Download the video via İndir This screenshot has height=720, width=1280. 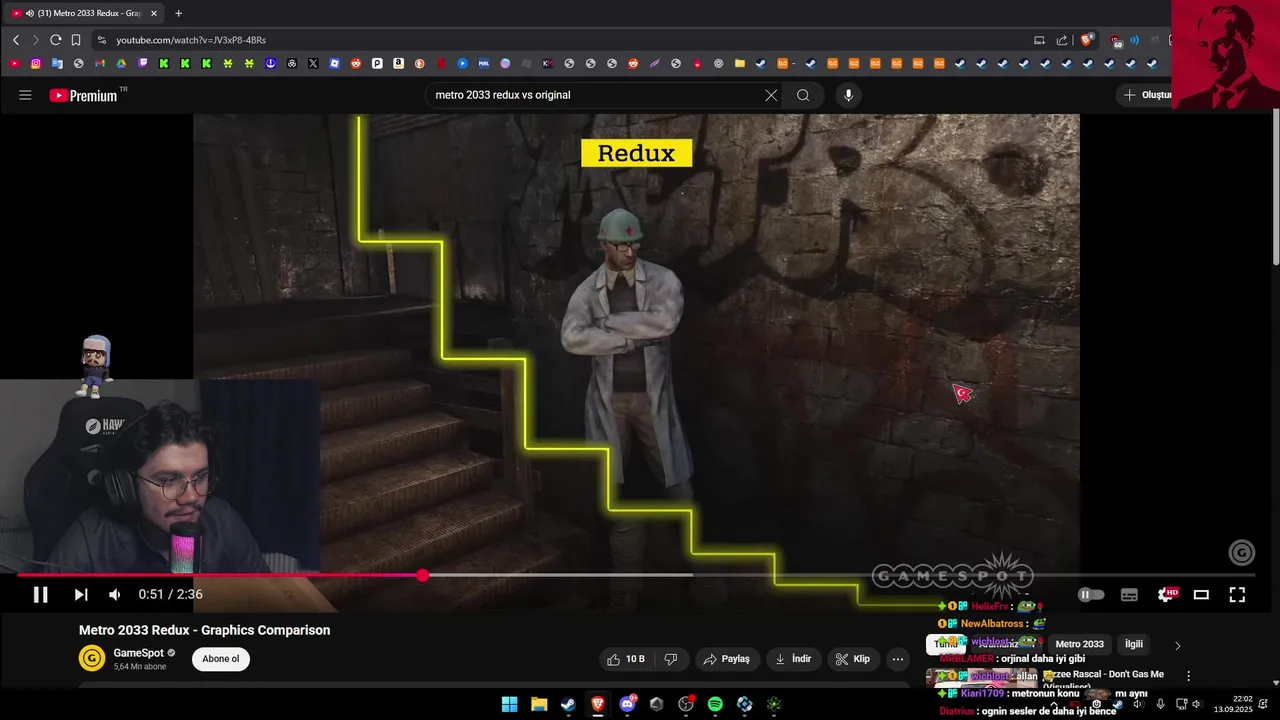(x=793, y=659)
